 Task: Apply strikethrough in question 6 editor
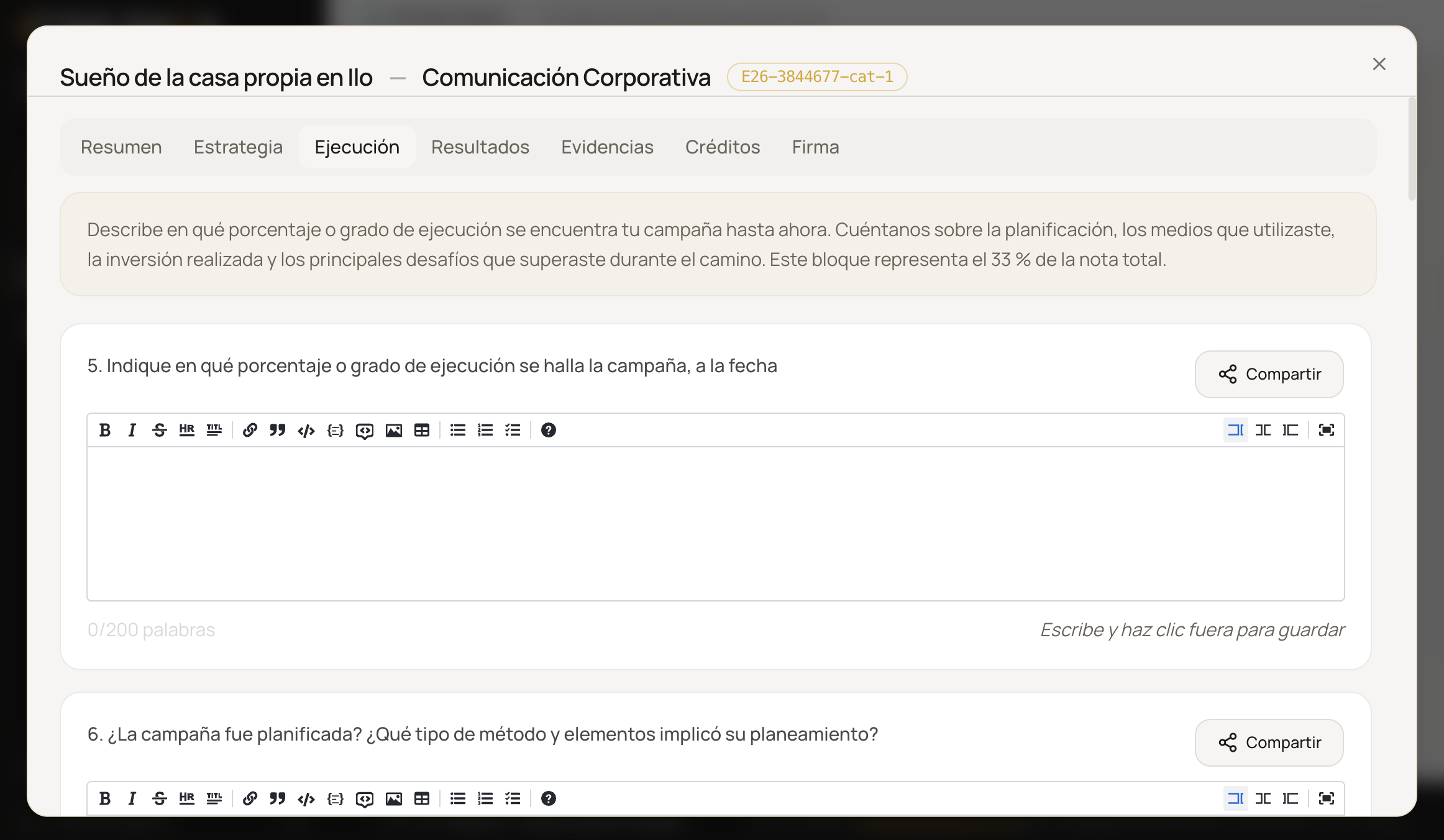tap(159, 798)
